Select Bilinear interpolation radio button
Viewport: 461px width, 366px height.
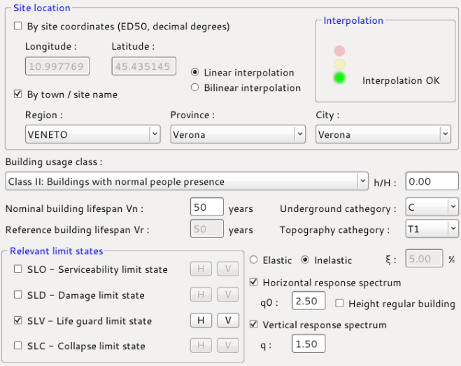pos(195,87)
